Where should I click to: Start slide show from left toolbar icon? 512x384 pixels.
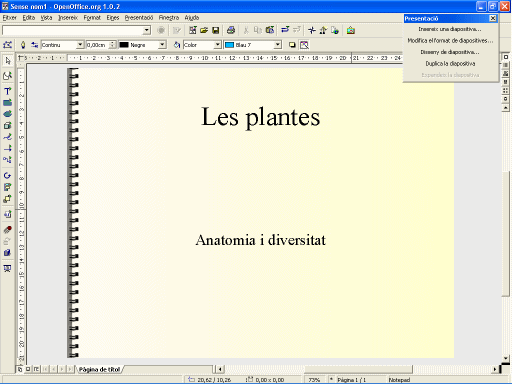pos(7,268)
